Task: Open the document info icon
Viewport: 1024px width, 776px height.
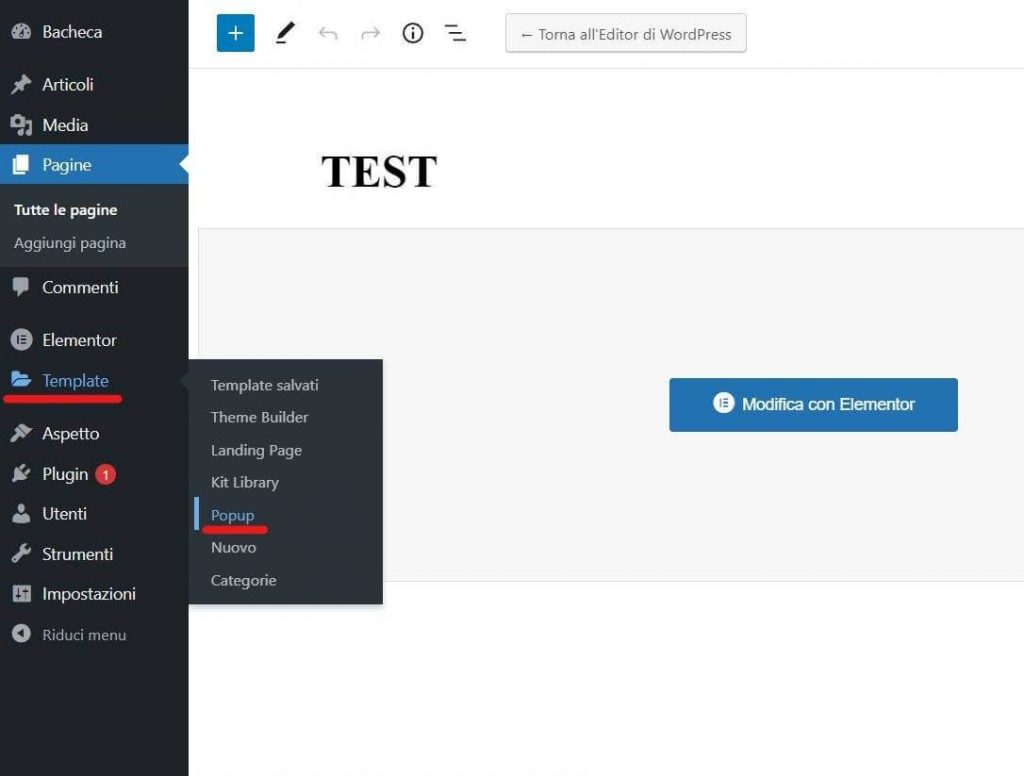Action: pyautogui.click(x=413, y=33)
